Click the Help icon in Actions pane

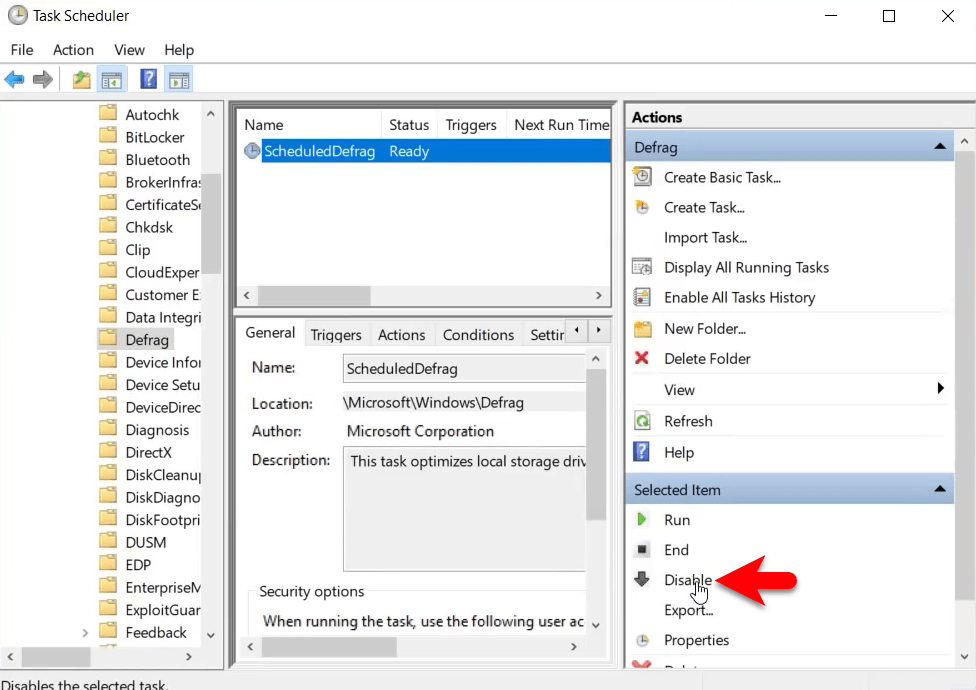(641, 452)
